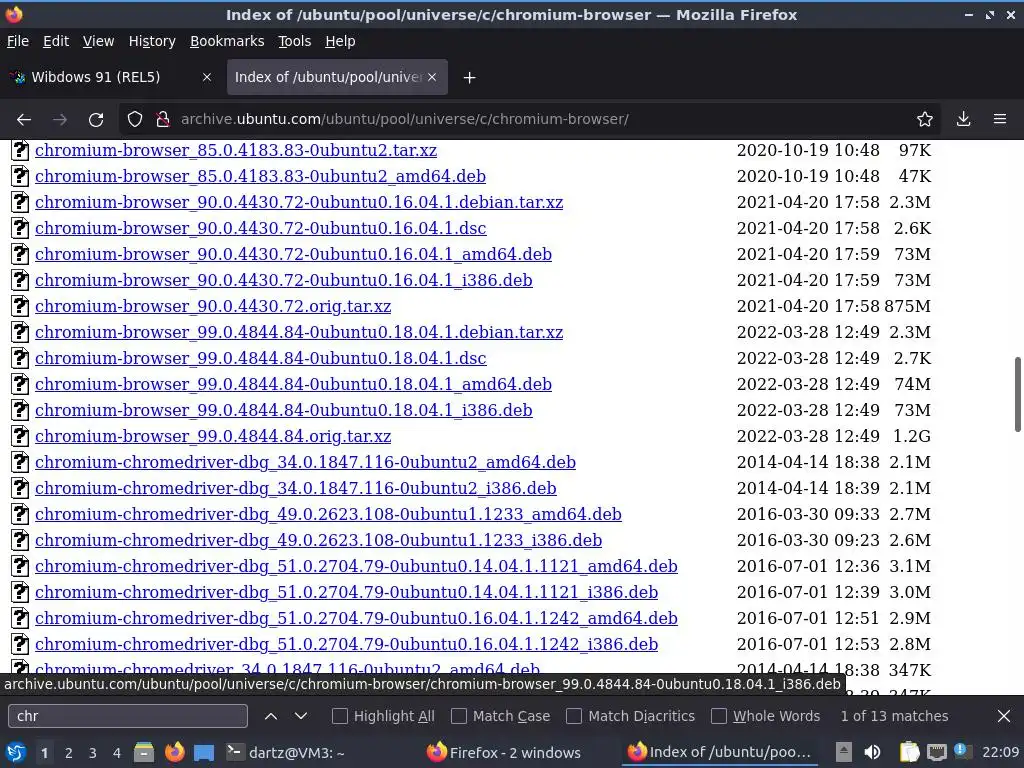Open network status tray icon

click(x=936, y=753)
